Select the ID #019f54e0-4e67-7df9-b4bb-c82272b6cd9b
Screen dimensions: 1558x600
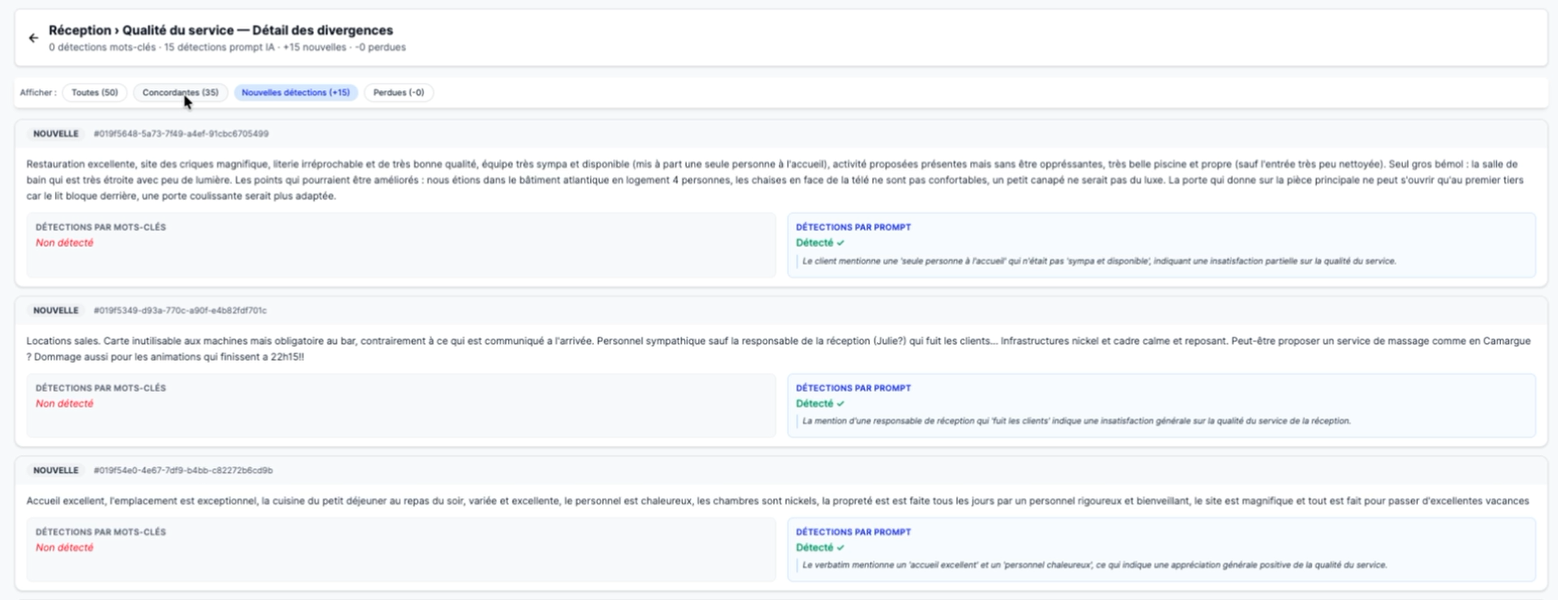[x=183, y=470]
